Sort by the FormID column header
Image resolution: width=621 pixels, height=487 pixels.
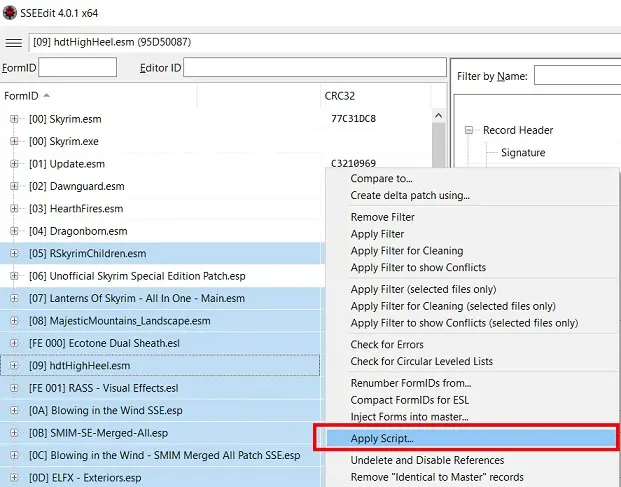pos(99,96)
